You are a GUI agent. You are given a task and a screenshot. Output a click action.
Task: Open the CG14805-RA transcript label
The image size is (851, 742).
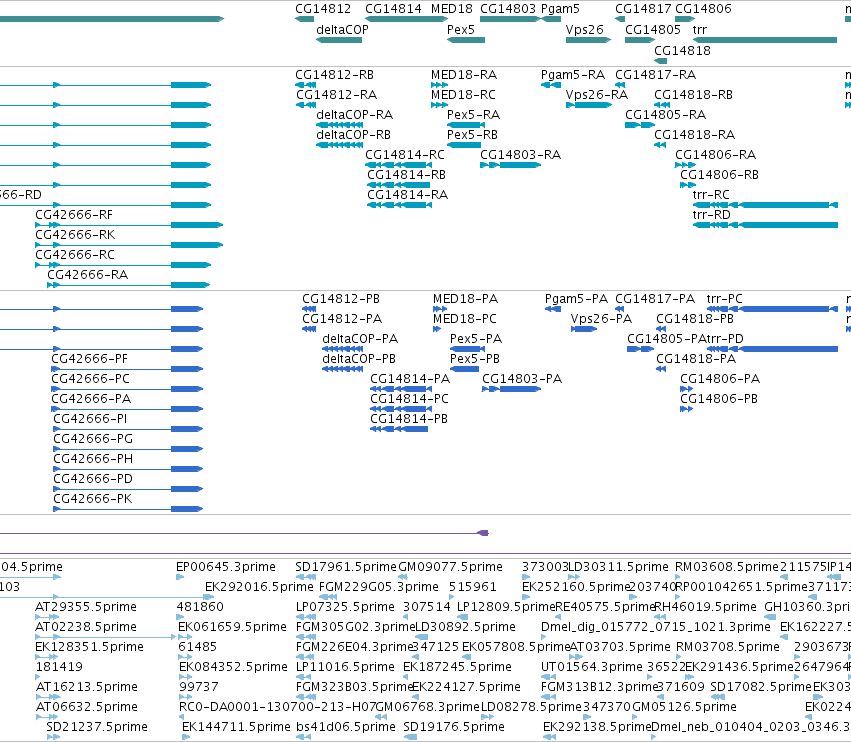pyautogui.click(x=665, y=115)
